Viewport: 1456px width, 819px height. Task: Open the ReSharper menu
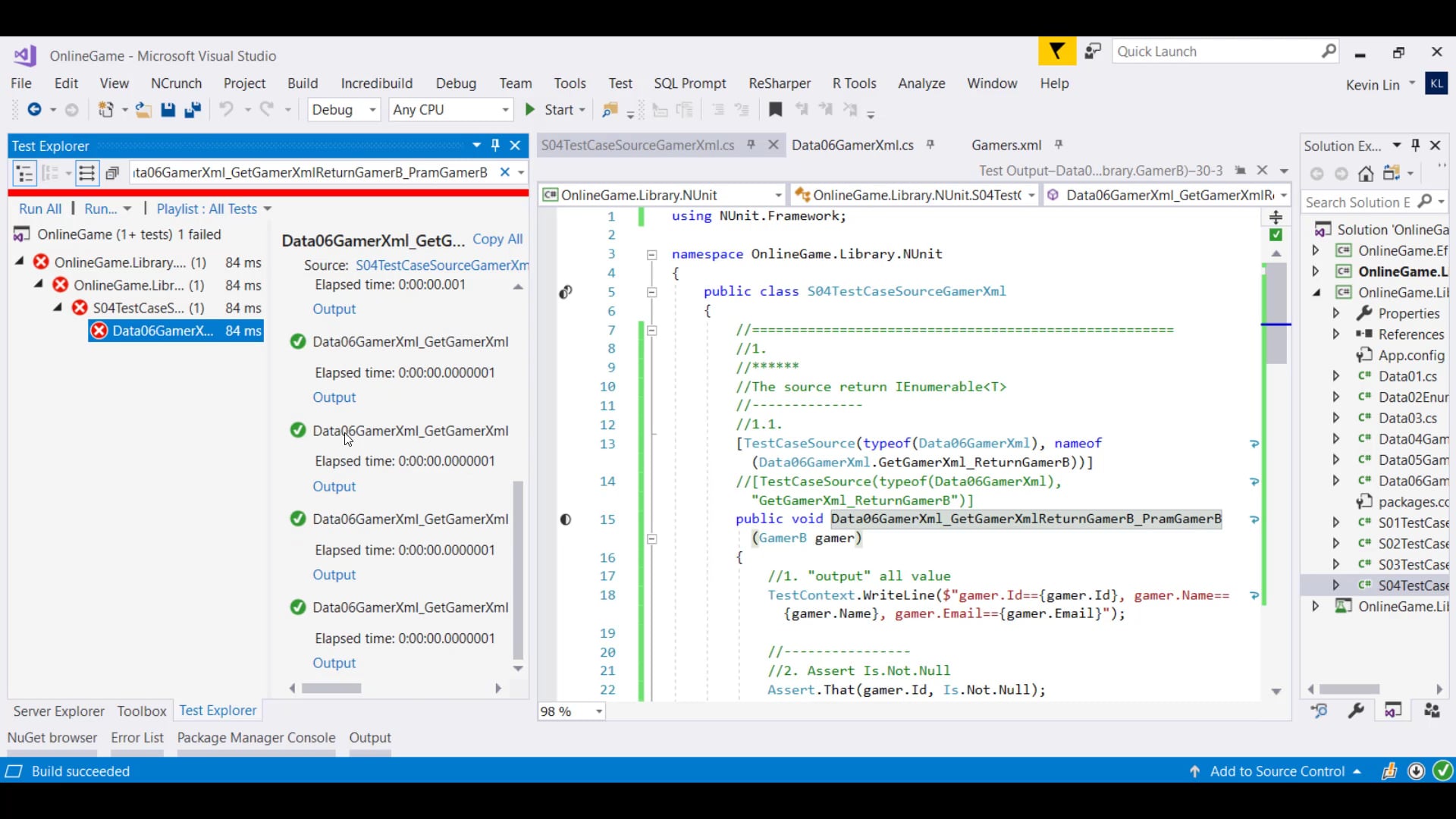point(779,83)
